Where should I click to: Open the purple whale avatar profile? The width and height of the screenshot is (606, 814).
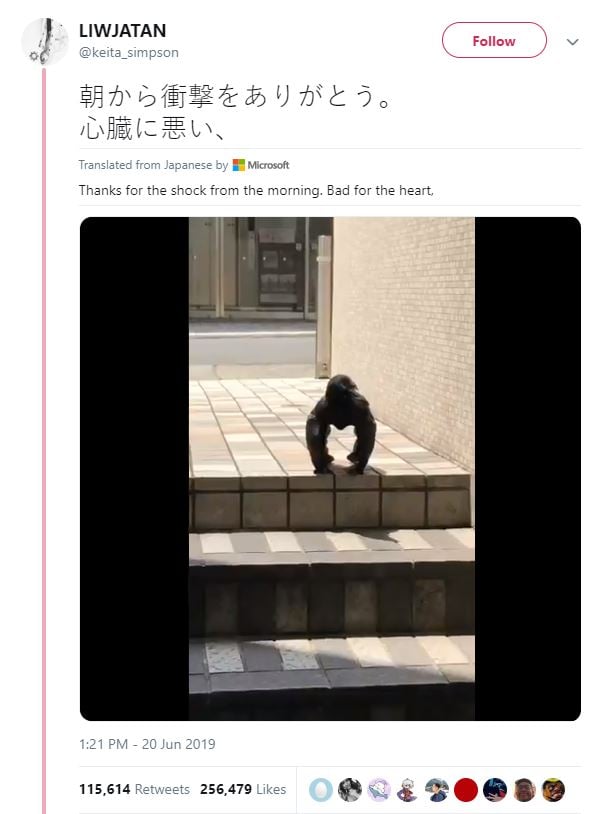pos(379,790)
